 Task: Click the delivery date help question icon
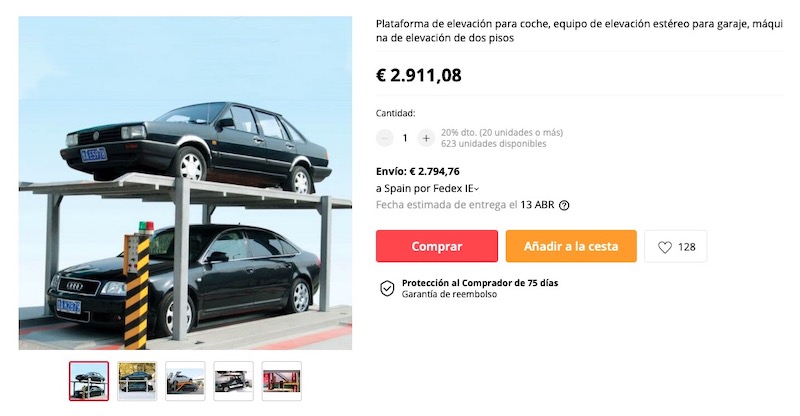coord(564,205)
